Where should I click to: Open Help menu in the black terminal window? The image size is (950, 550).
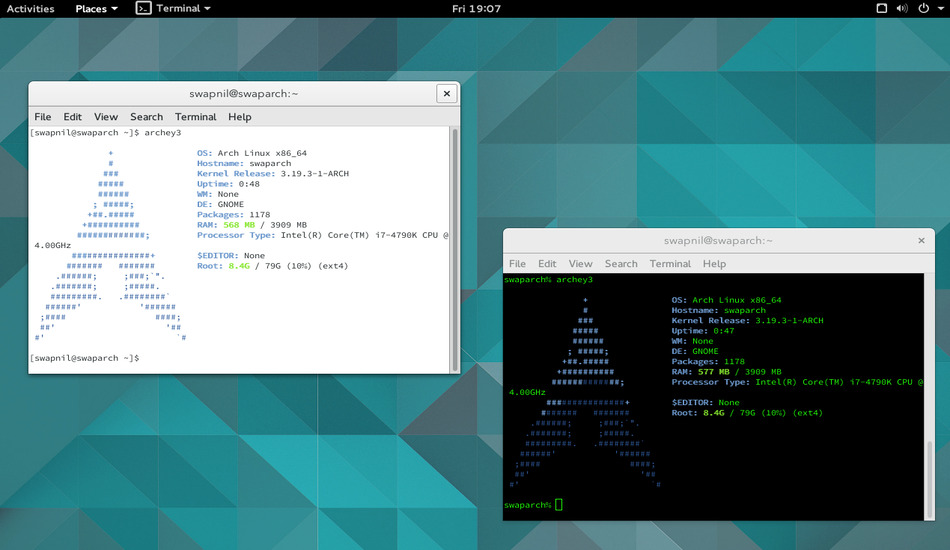tap(714, 263)
